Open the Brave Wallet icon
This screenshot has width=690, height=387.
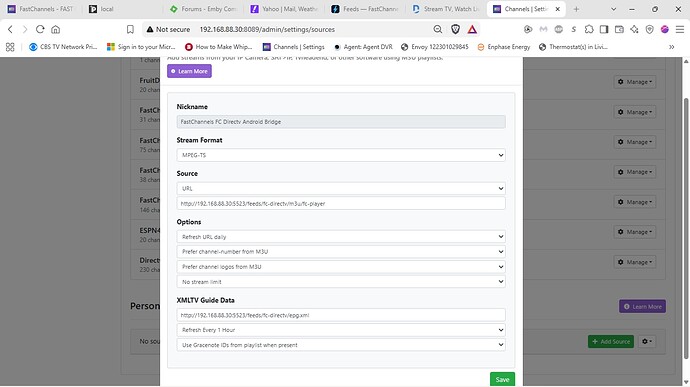619,29
